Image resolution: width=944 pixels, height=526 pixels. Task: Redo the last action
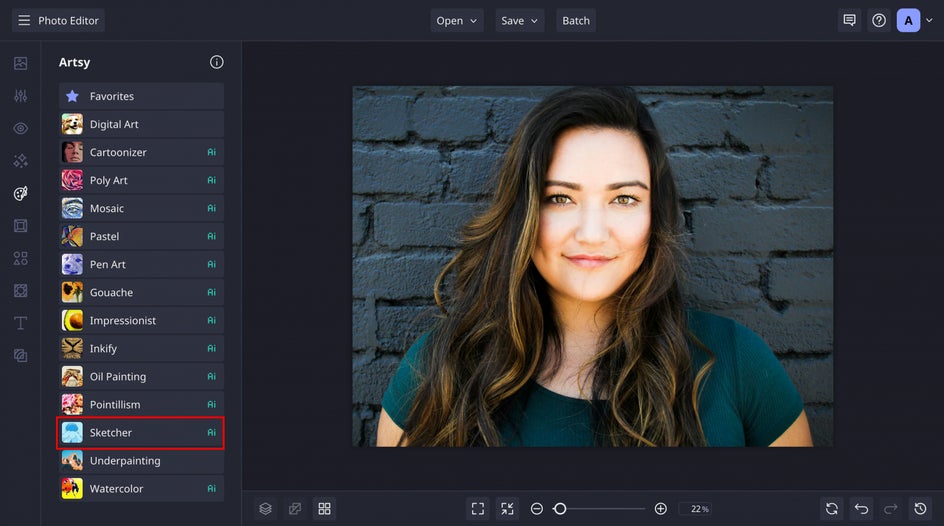(891, 509)
